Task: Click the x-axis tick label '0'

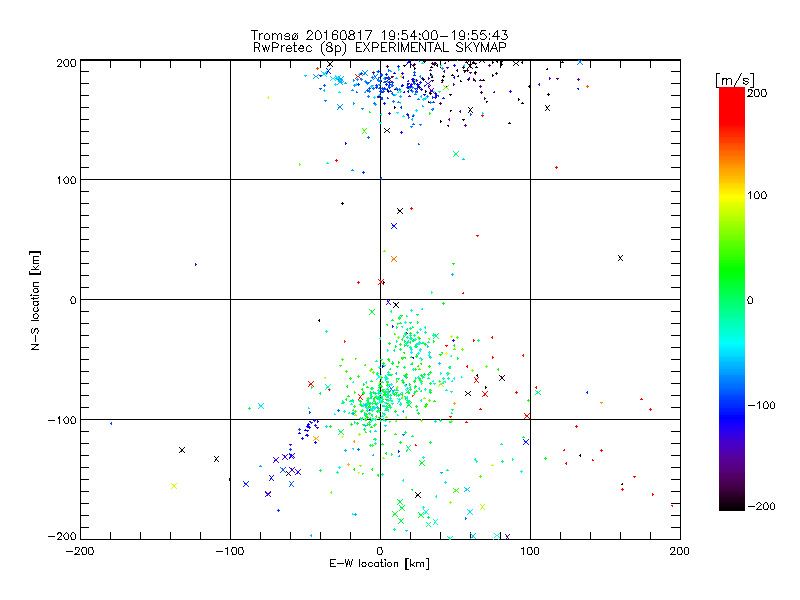Action: click(380, 551)
